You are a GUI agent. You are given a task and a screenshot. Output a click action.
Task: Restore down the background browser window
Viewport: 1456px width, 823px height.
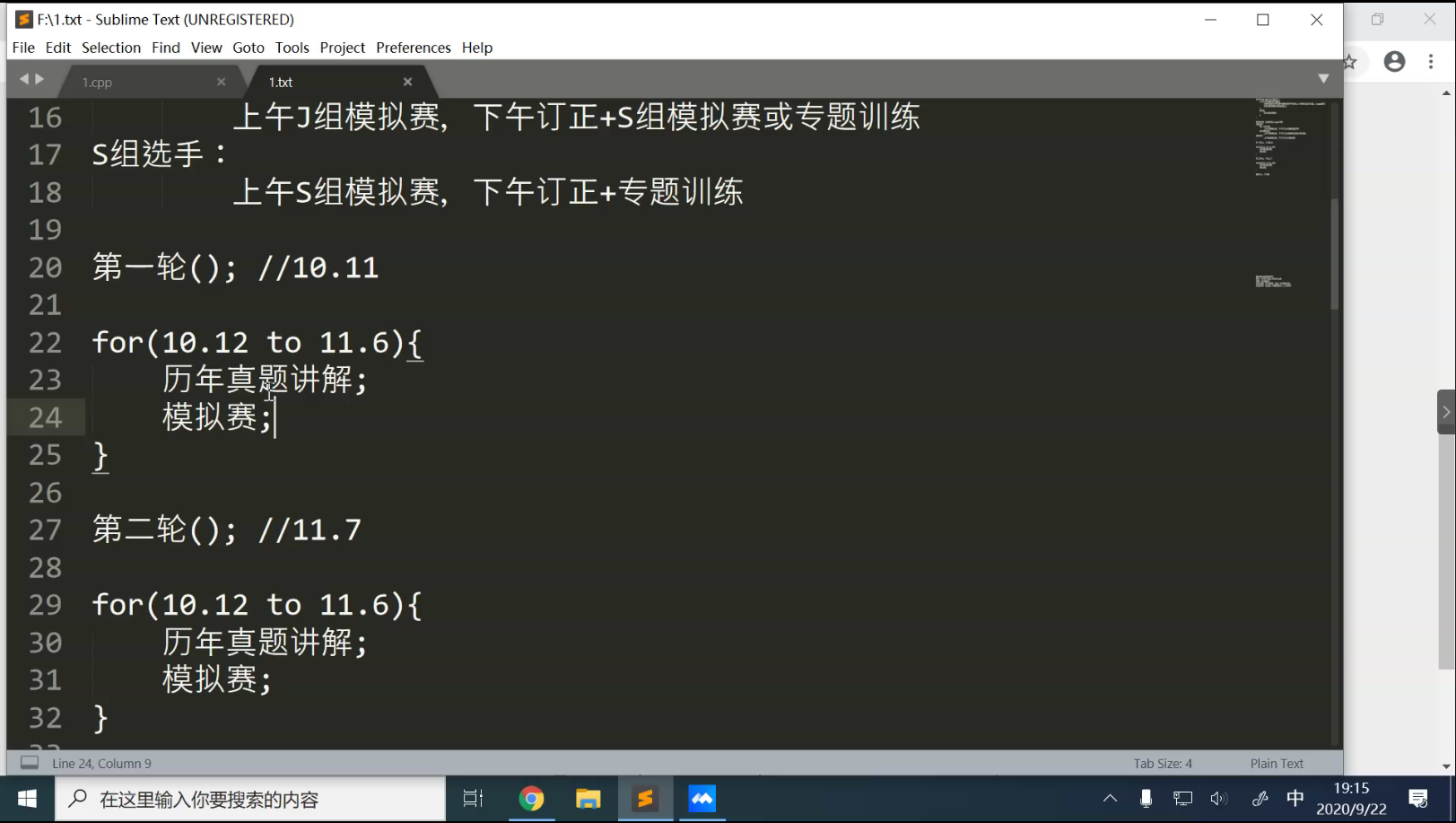coord(1378,19)
